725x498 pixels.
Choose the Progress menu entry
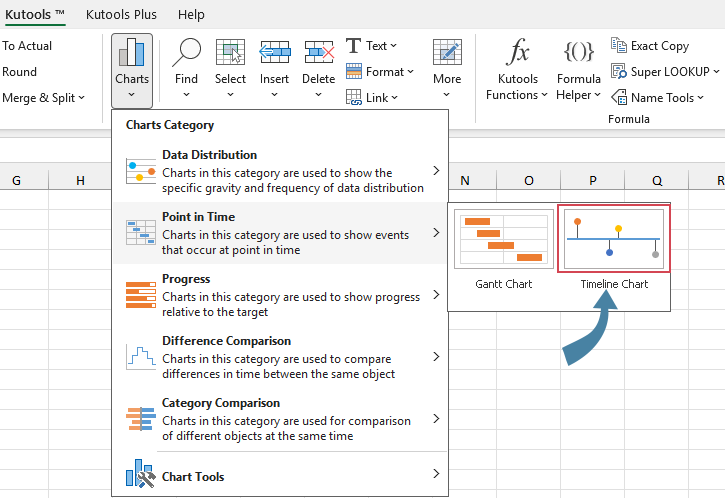(280, 295)
